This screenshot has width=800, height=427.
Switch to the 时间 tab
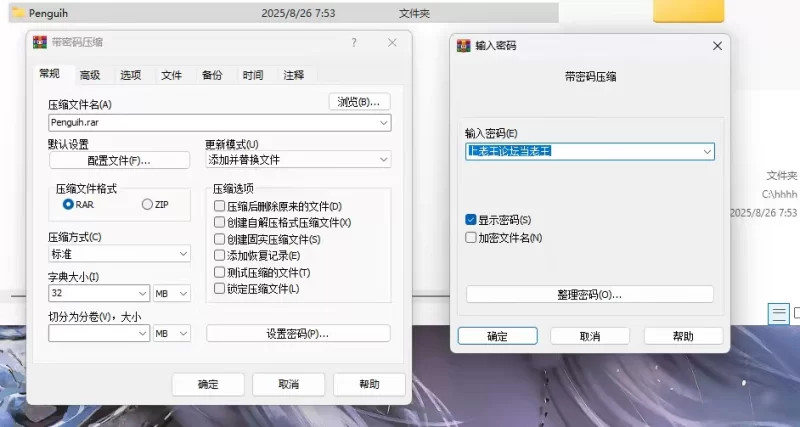(253, 76)
